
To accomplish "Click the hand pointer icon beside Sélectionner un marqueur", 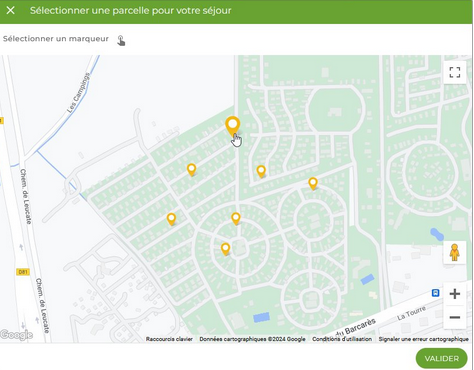I will [x=121, y=41].
